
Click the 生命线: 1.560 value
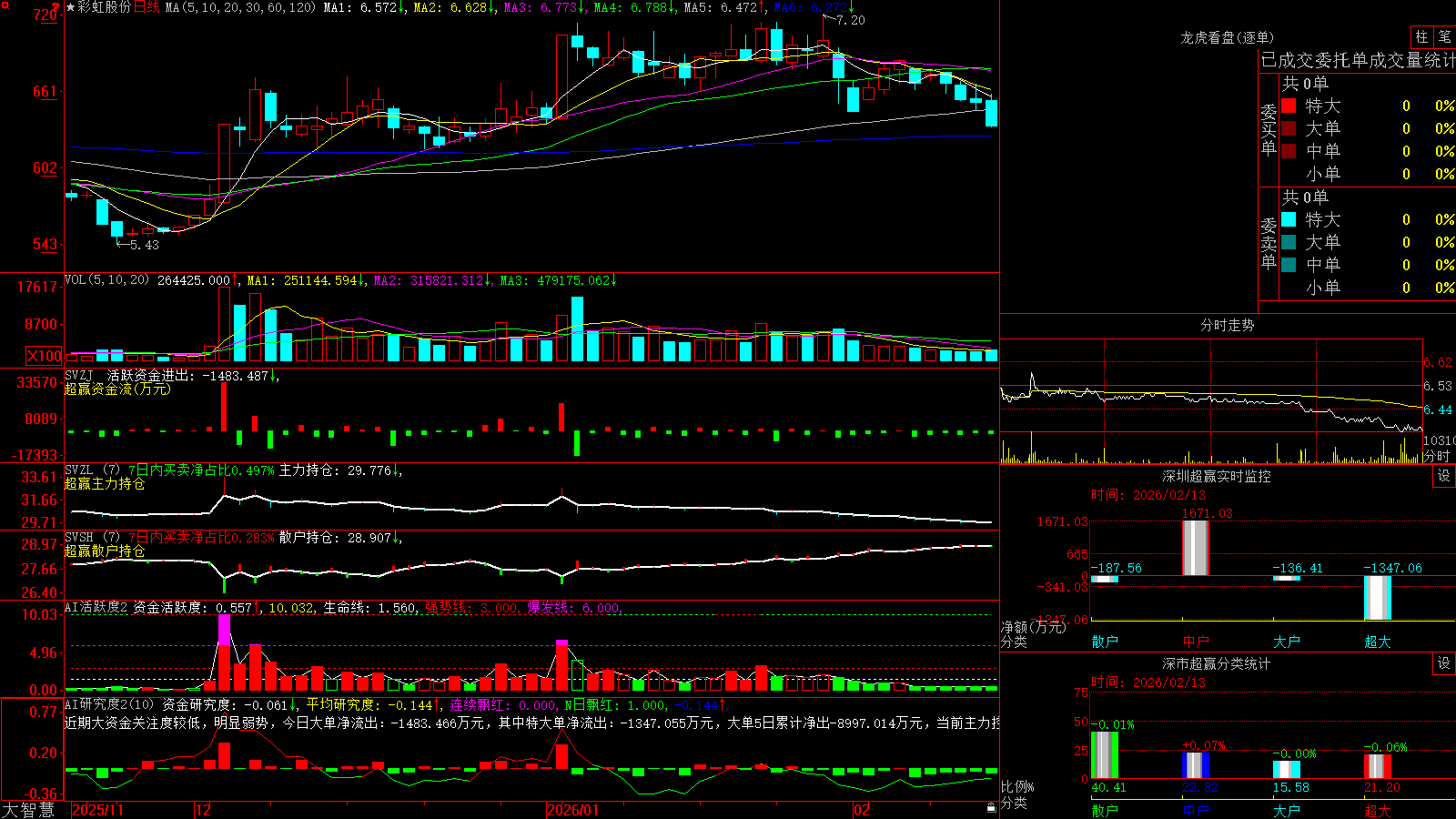coord(369,607)
